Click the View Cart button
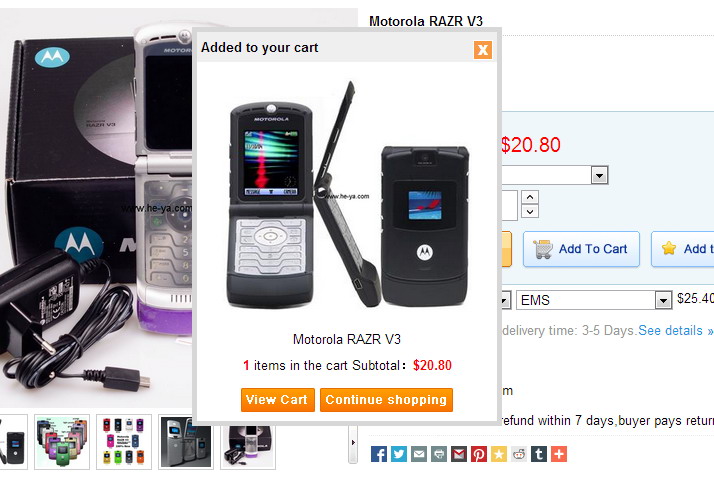Image resolution: width=714 pixels, height=498 pixels. coord(278,400)
